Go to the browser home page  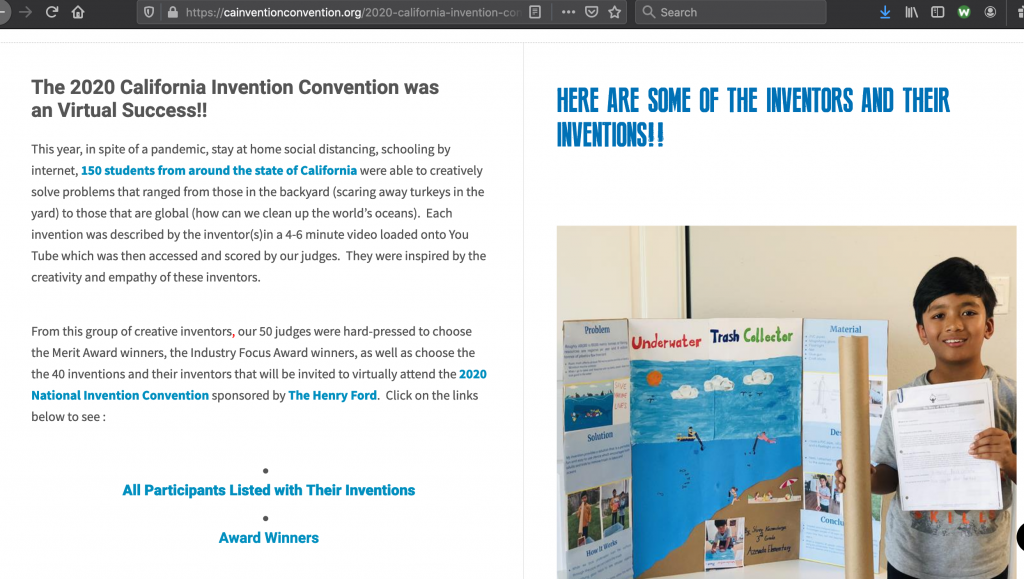[78, 12]
